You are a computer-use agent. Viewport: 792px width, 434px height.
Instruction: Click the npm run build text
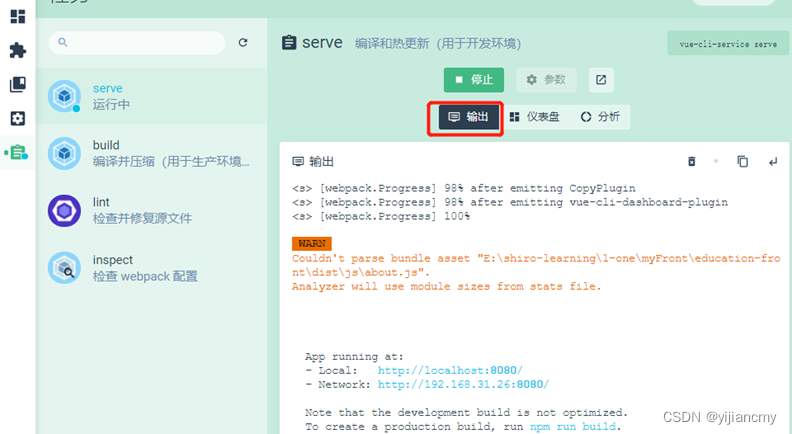pyautogui.click(x=573, y=426)
